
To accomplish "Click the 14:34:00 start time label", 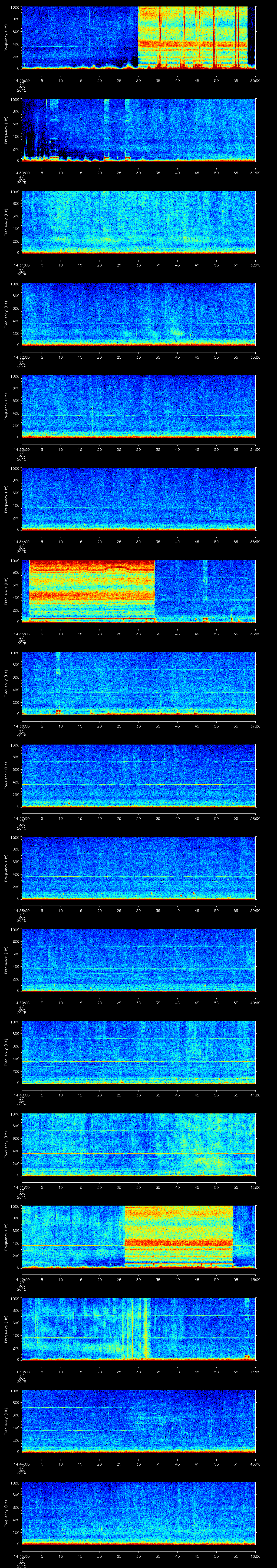I will [x=21, y=542].
